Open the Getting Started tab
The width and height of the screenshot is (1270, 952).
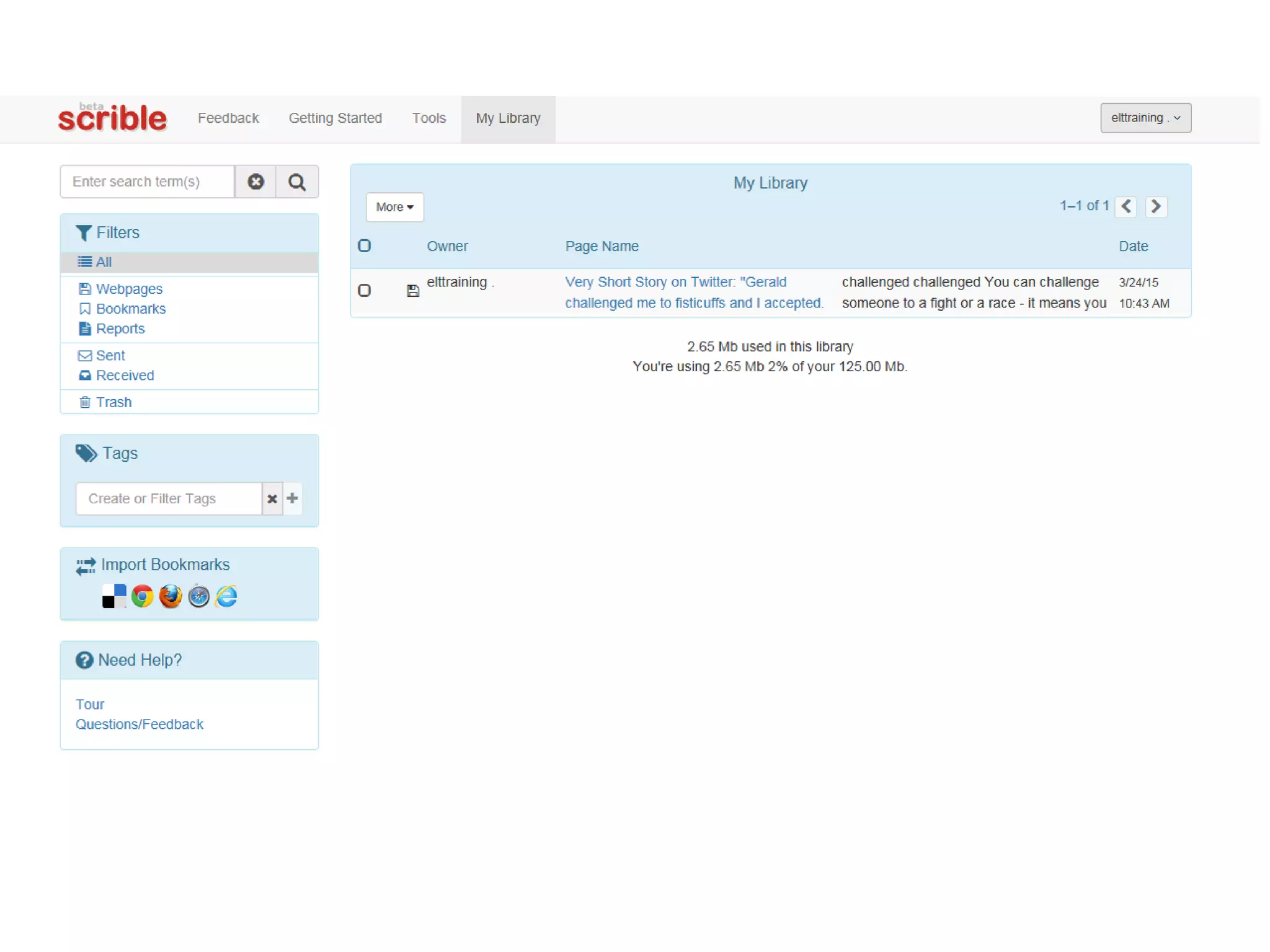335,118
